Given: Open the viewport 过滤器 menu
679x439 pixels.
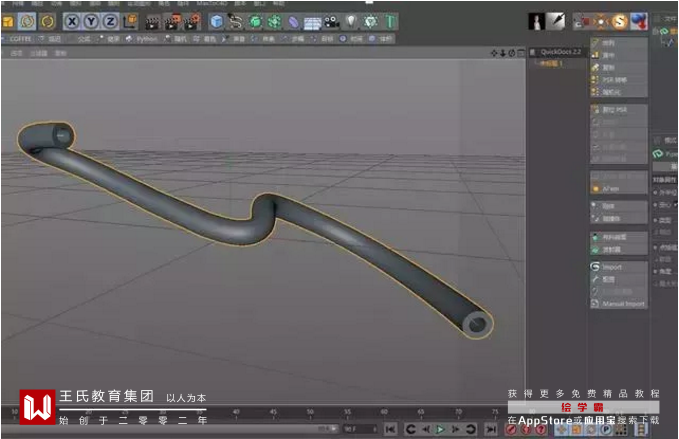Looking at the screenshot, I should tap(39, 53).
